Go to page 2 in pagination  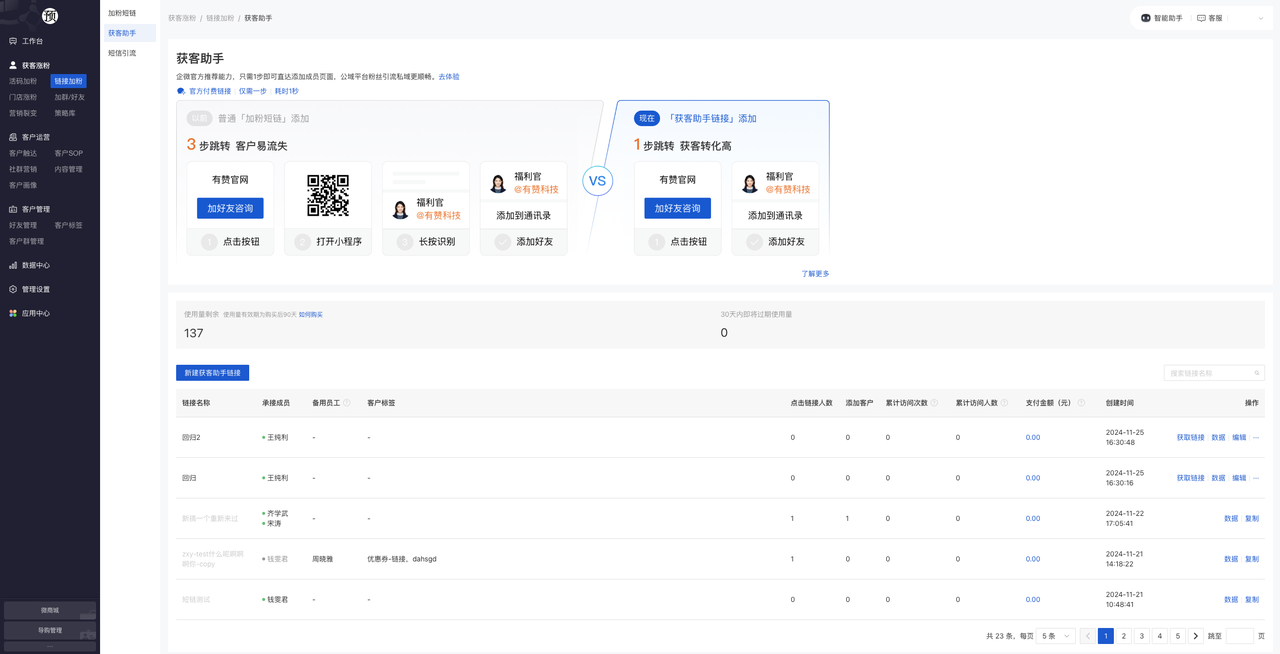(x=1124, y=636)
